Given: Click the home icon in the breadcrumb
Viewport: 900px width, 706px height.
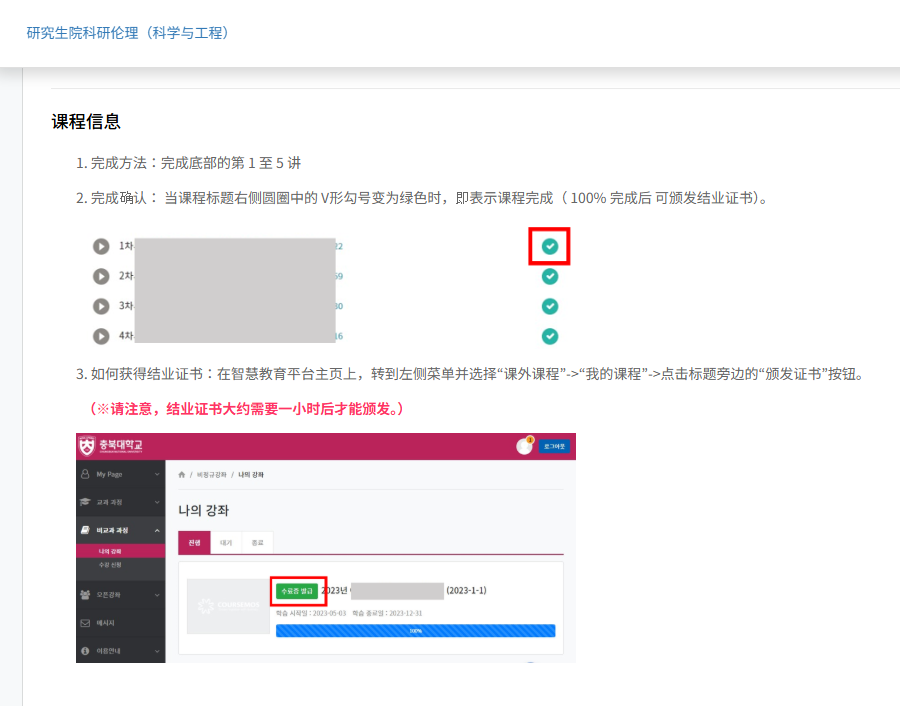Looking at the screenshot, I should point(182,475).
